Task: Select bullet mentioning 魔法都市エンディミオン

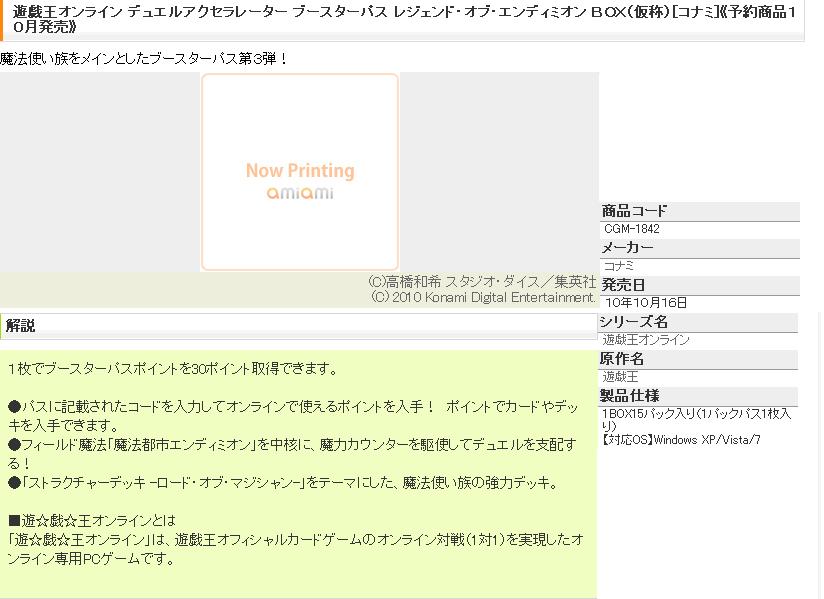Action: tap(292, 454)
